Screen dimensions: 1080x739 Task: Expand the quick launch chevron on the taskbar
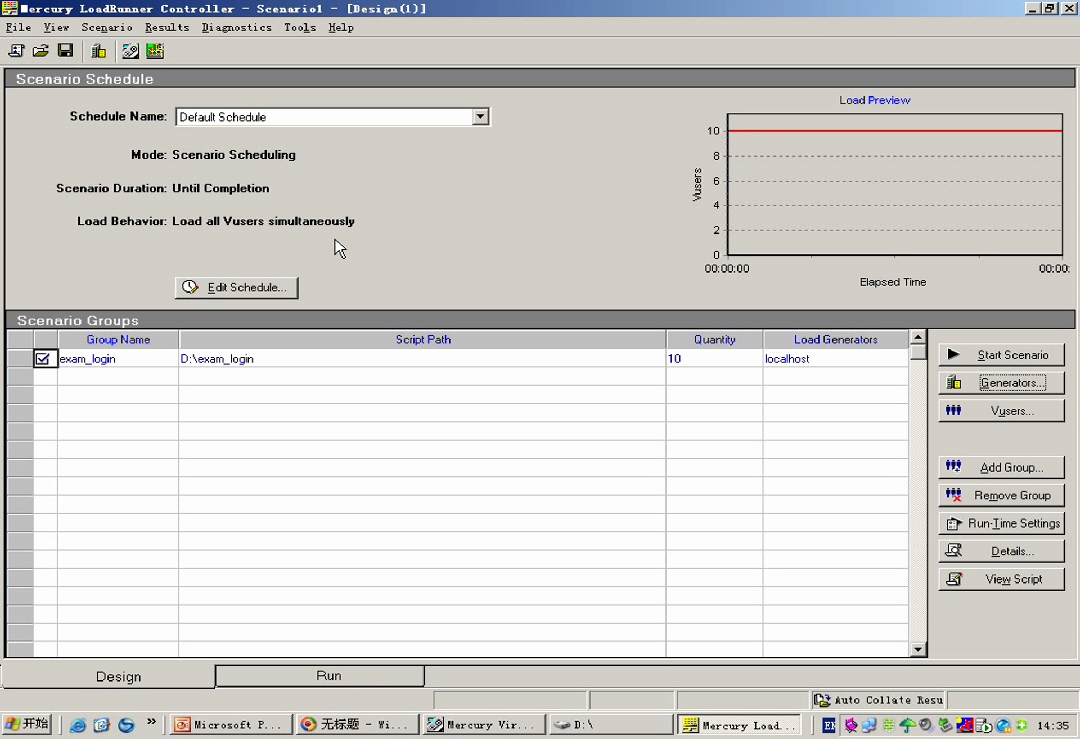click(x=151, y=722)
